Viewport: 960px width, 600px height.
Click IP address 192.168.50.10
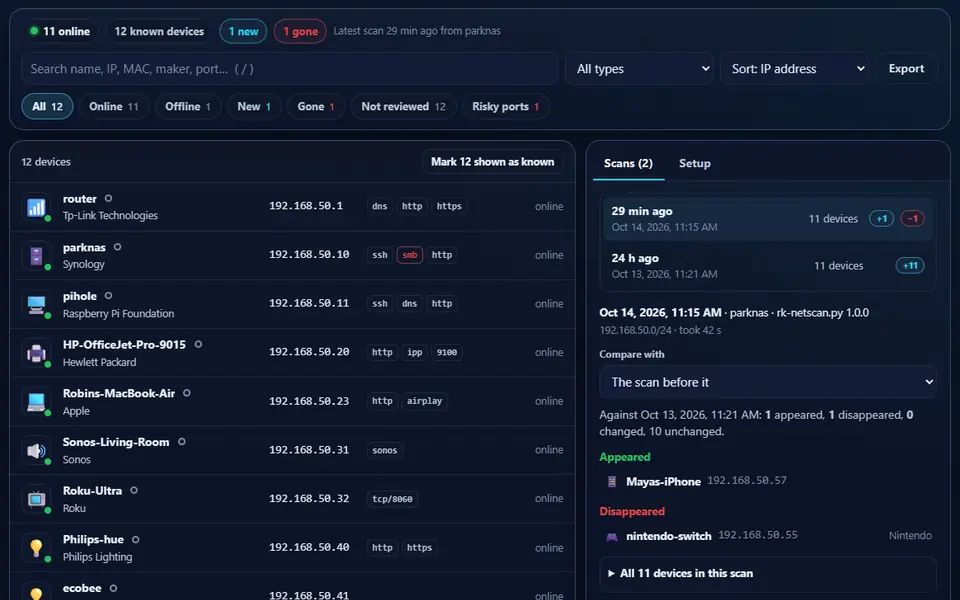click(x=309, y=255)
